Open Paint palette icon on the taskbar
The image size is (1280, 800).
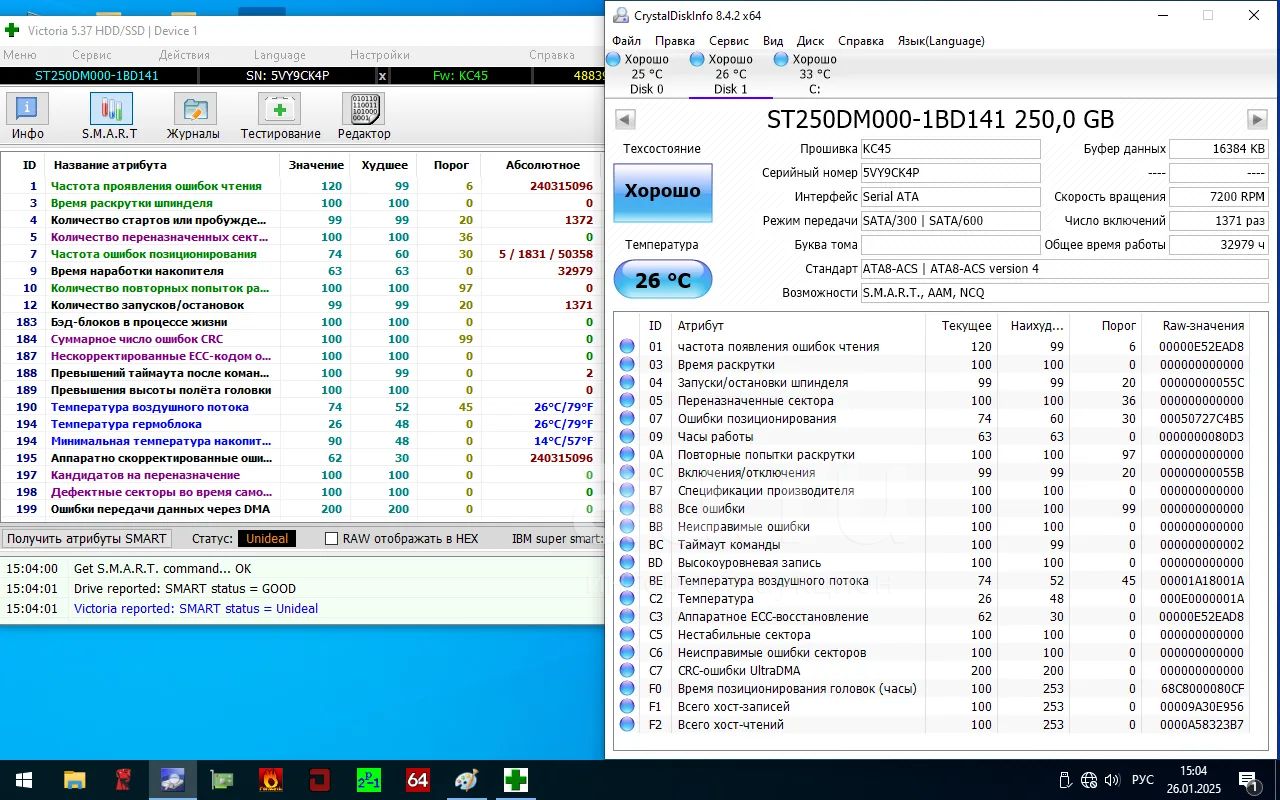tap(466, 780)
